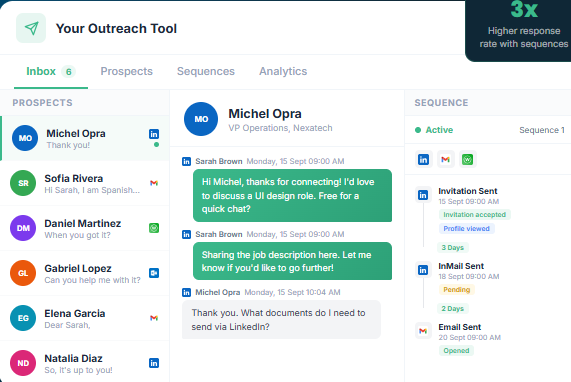
Task: Click the Pending status tag
Action: [x=457, y=290]
